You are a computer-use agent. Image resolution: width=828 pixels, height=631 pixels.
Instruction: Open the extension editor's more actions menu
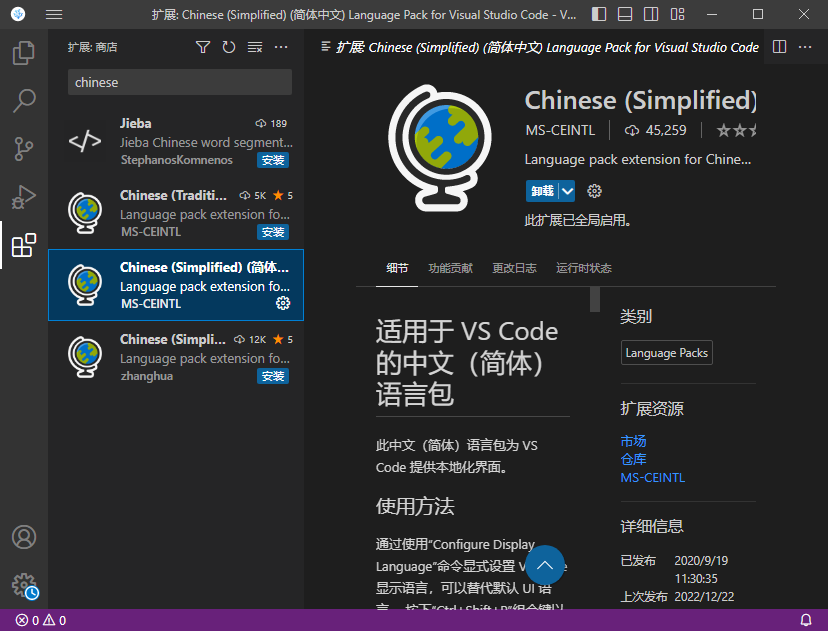tap(806, 47)
